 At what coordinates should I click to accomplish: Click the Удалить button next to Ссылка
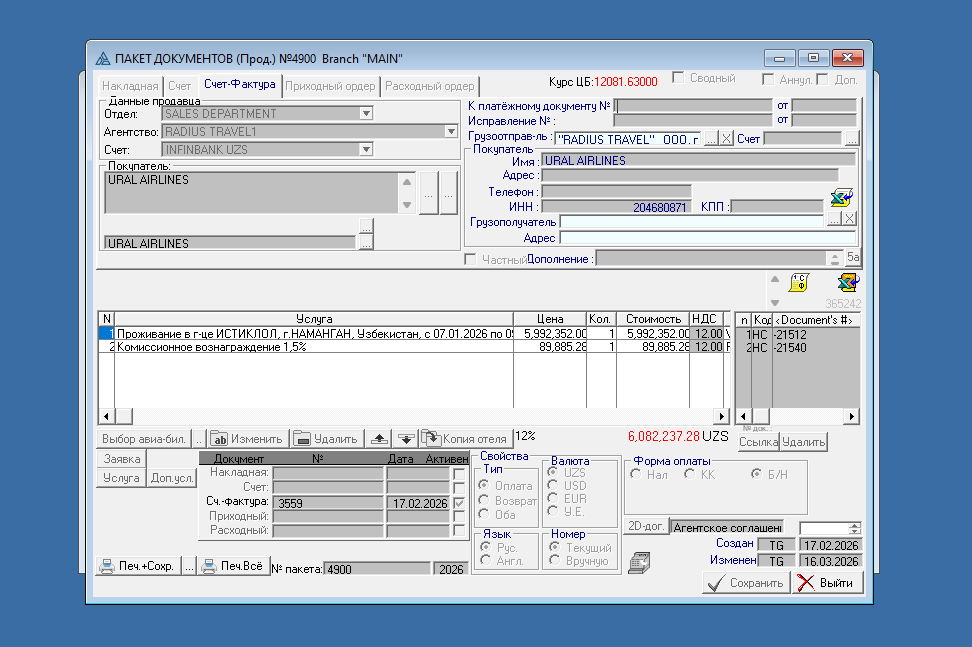click(803, 442)
